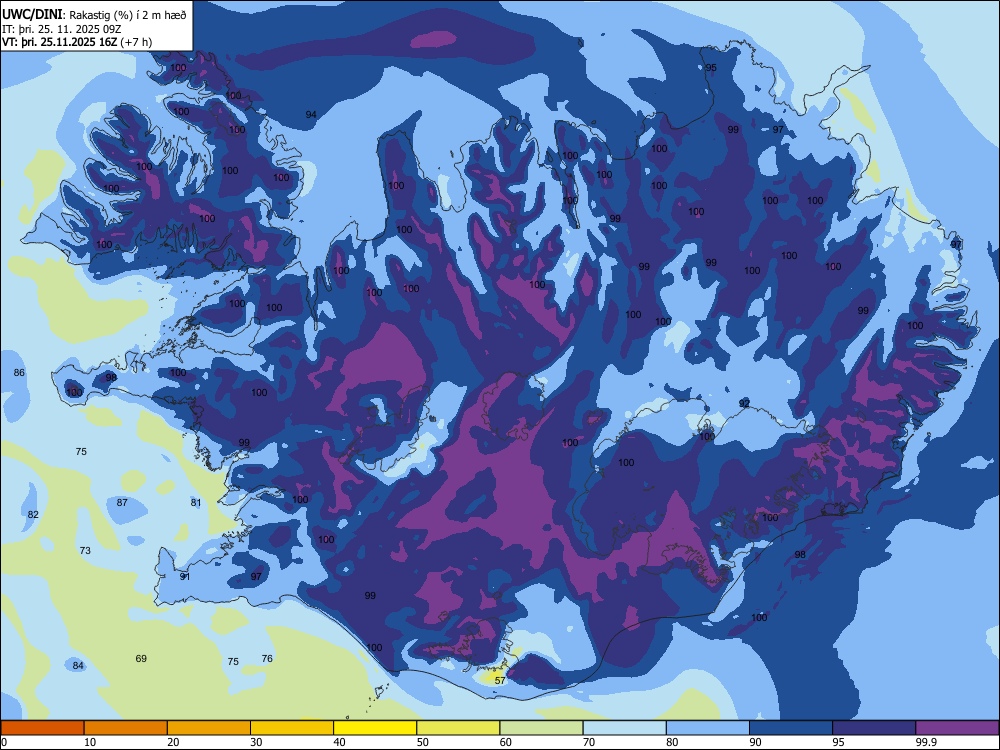Screen dimensions: 1000x750
Task: Click the dark indigo 95–99.9 legend swatch
Action: pos(874,728)
